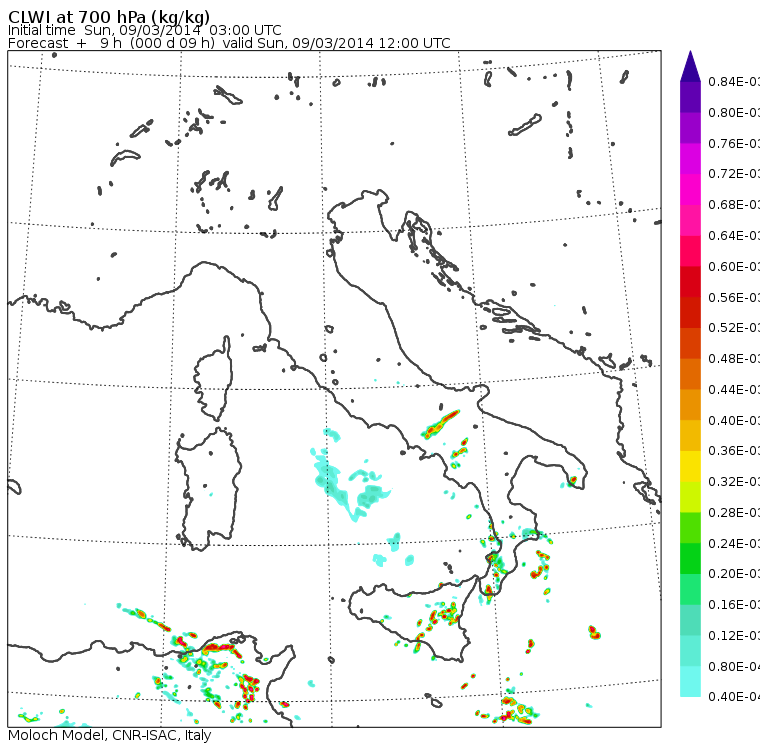Click the 0.48E-03 colorbar label

734,359
